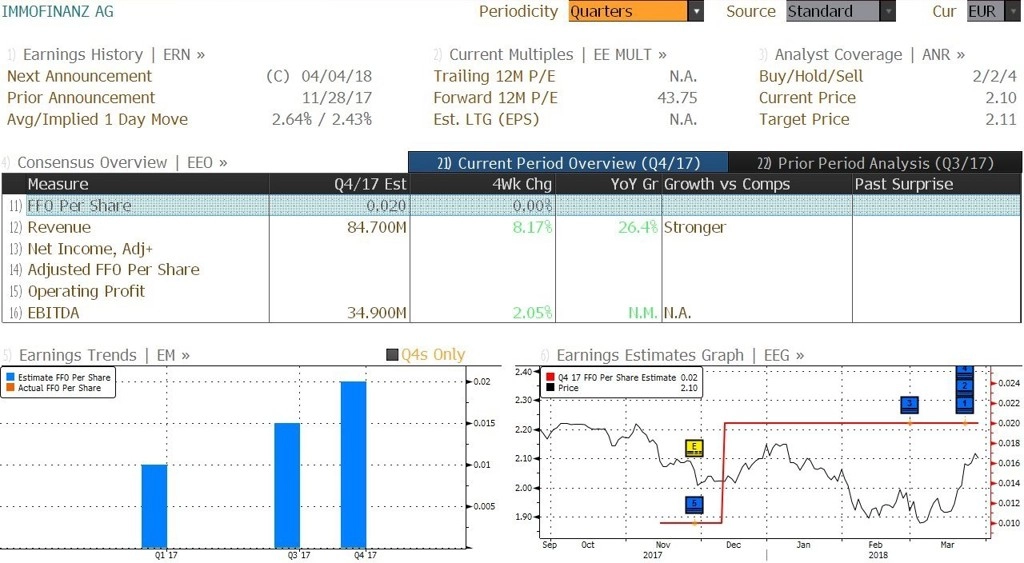1024x563 pixels.
Task: Click the 4Wk Chg column header
Action: (482, 184)
